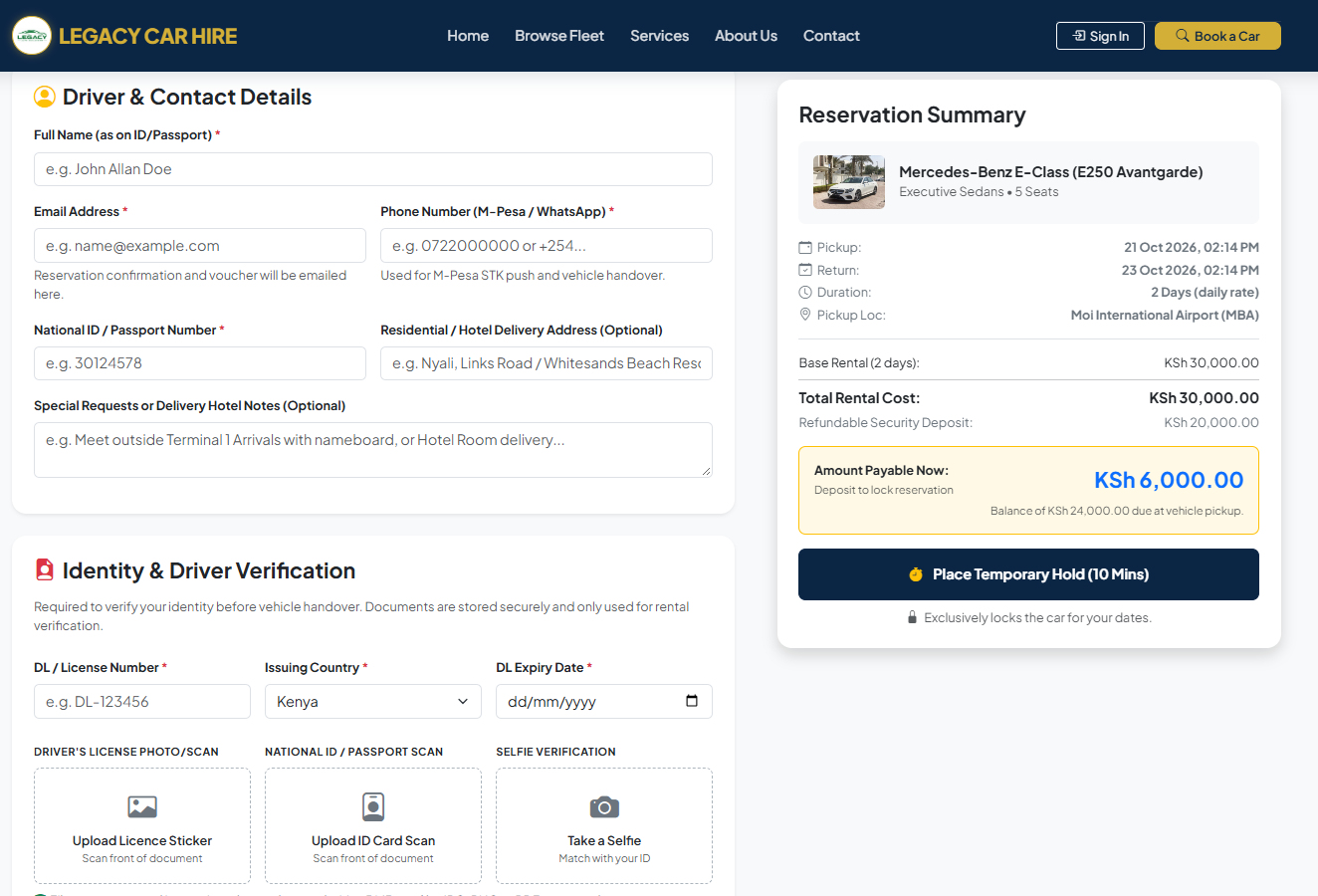This screenshot has height=896, width=1318.
Task: Focus the Email Address field
Action: pos(200,246)
